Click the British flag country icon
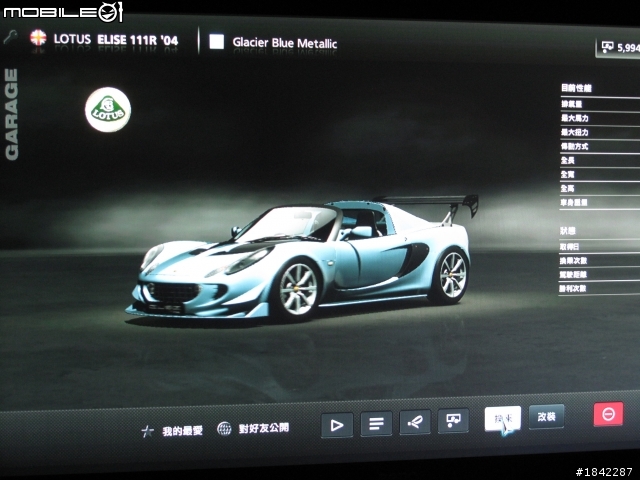 point(38,38)
